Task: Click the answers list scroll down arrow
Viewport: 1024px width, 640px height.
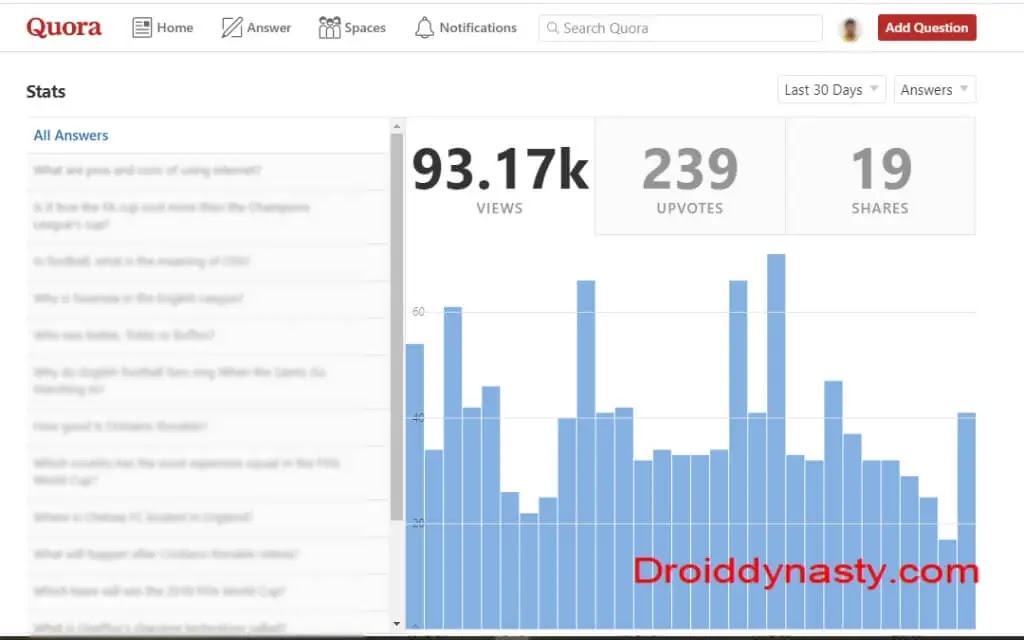Action: (396, 624)
